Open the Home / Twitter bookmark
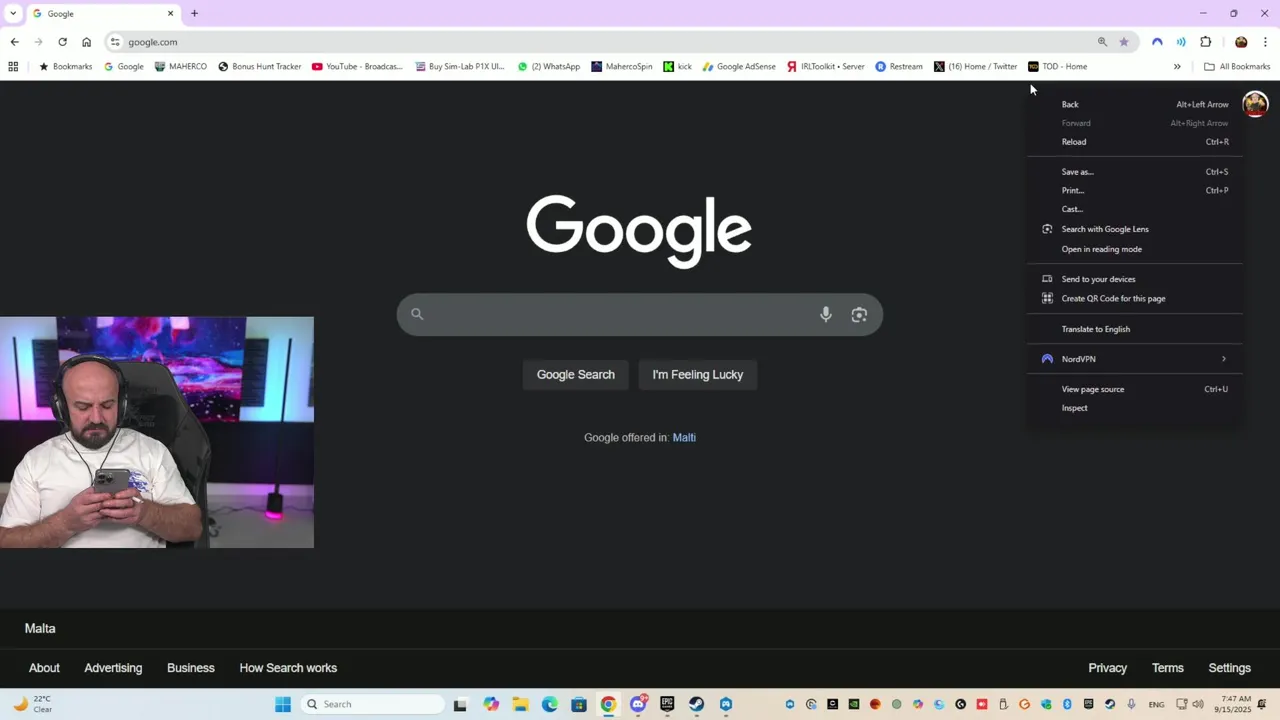 pos(976,66)
